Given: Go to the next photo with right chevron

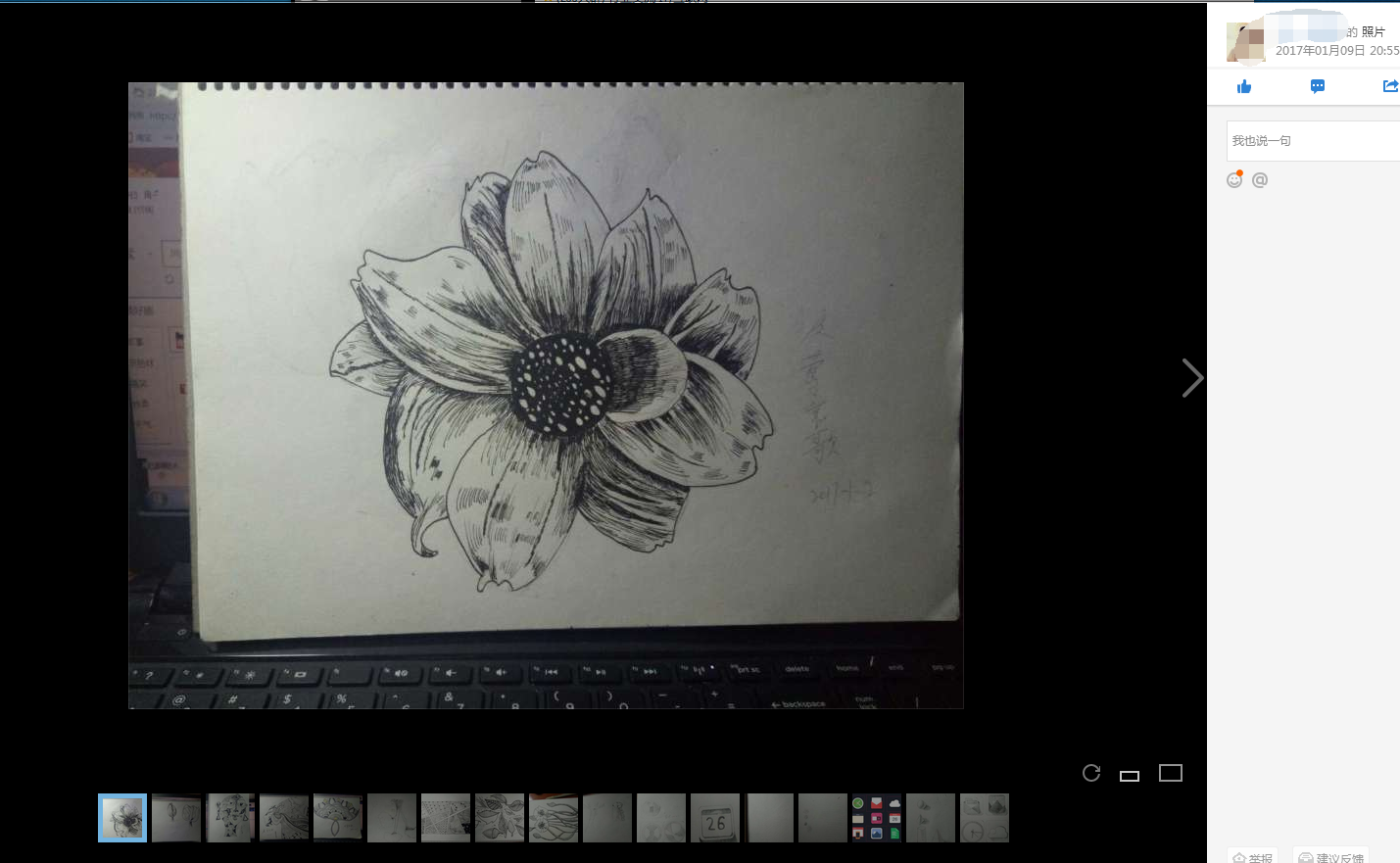Looking at the screenshot, I should point(1191,378).
